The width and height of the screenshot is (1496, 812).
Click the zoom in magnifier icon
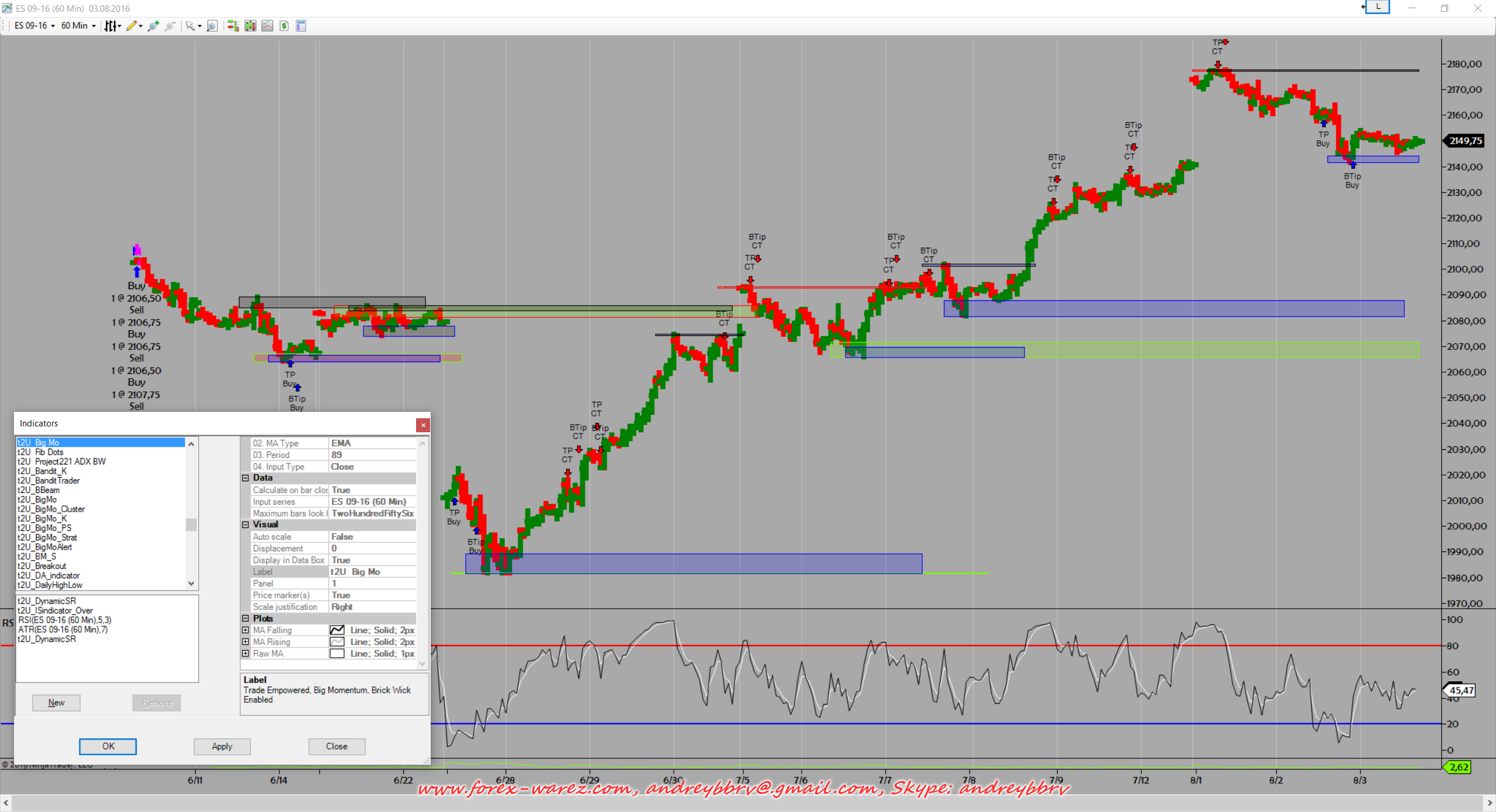click(153, 26)
